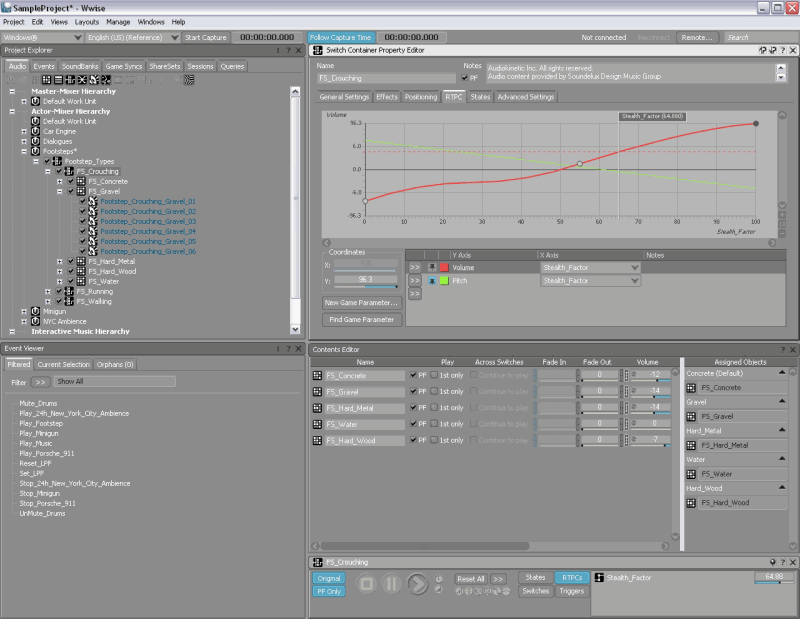Open the Windows platform dropdown
This screenshot has height=619, width=800.
42,37
